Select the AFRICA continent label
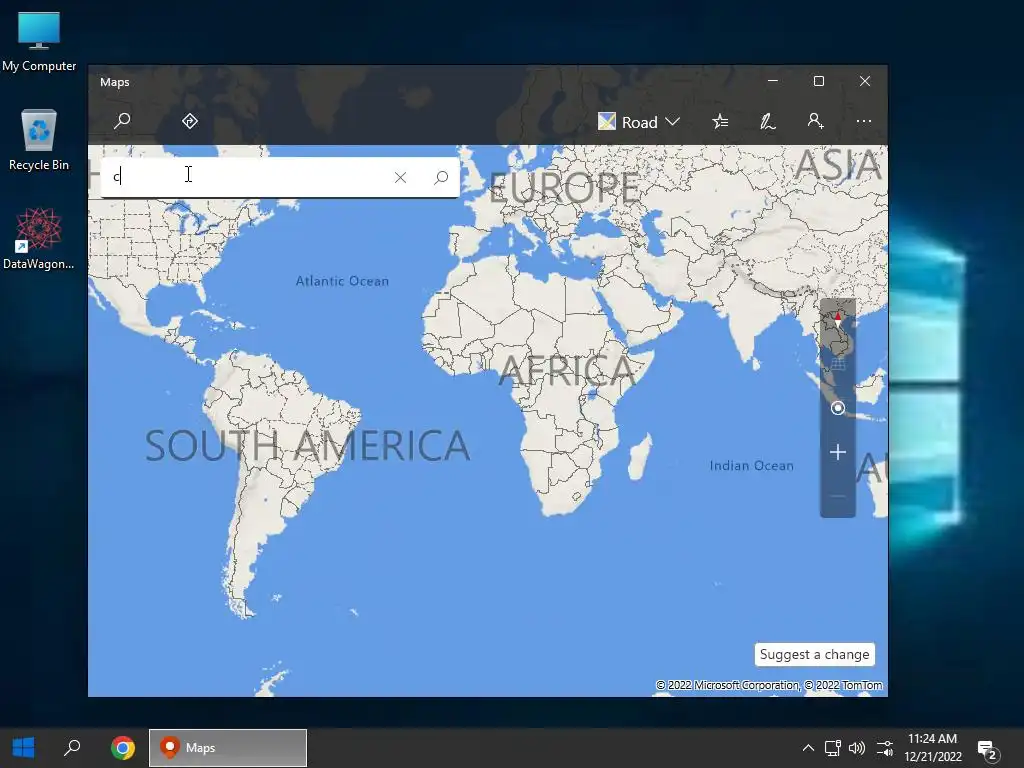1024x768 pixels. click(x=567, y=370)
